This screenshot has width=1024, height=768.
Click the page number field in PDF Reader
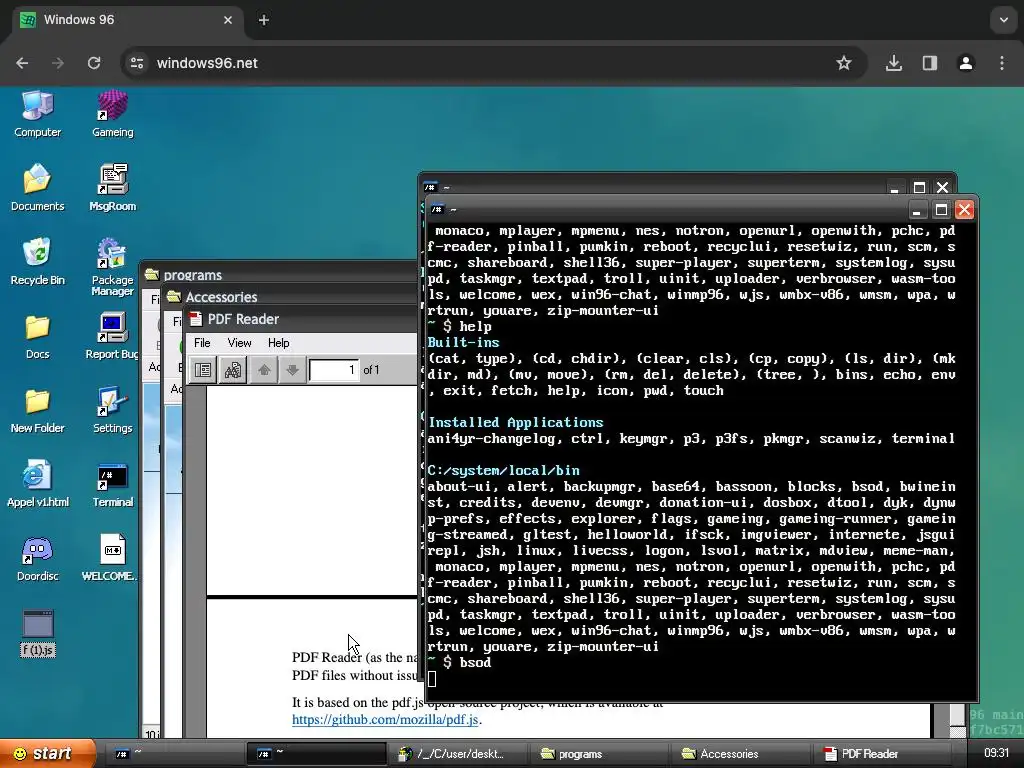(334, 370)
